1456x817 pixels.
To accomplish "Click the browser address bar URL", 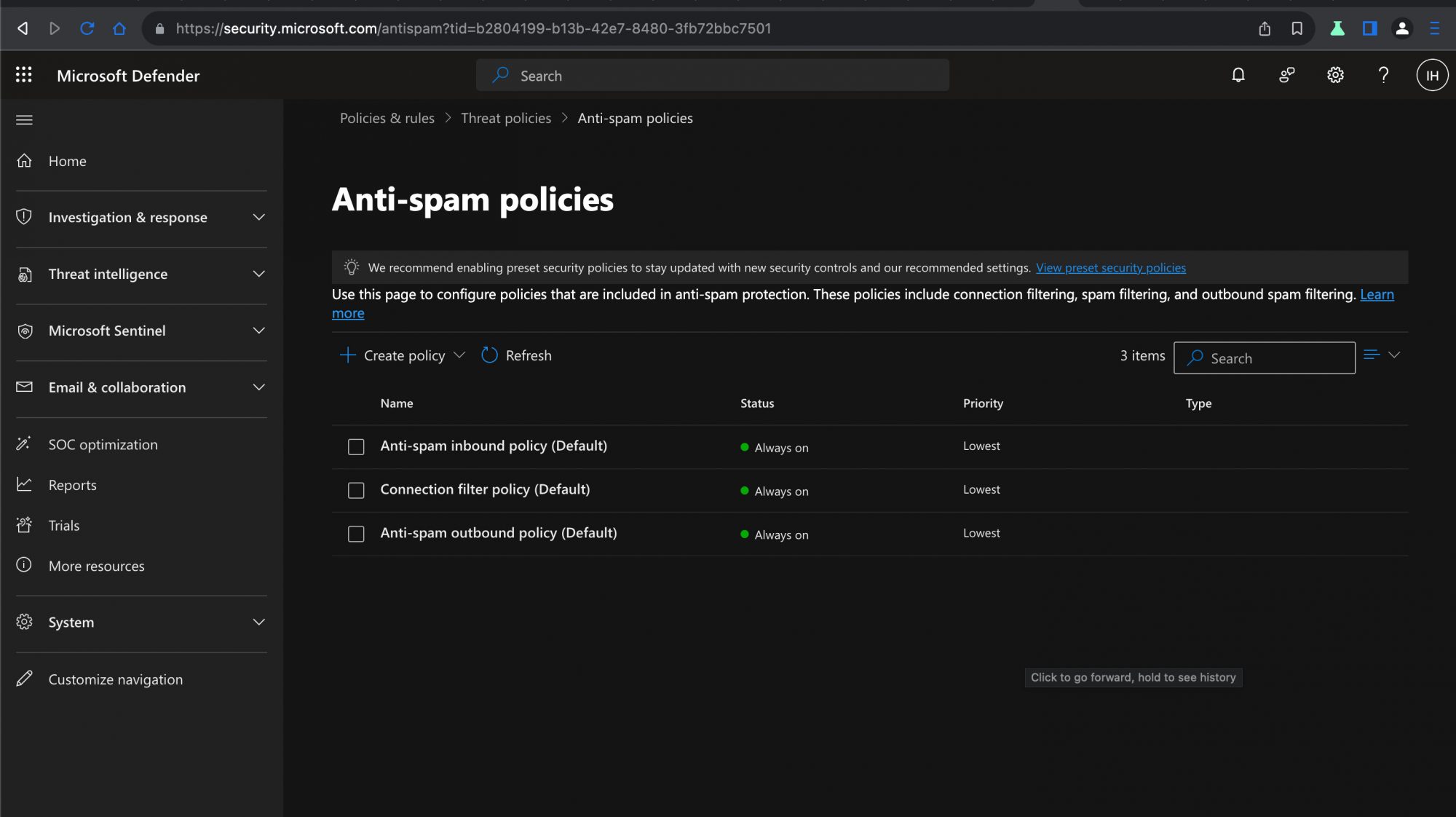I will tap(473, 28).
